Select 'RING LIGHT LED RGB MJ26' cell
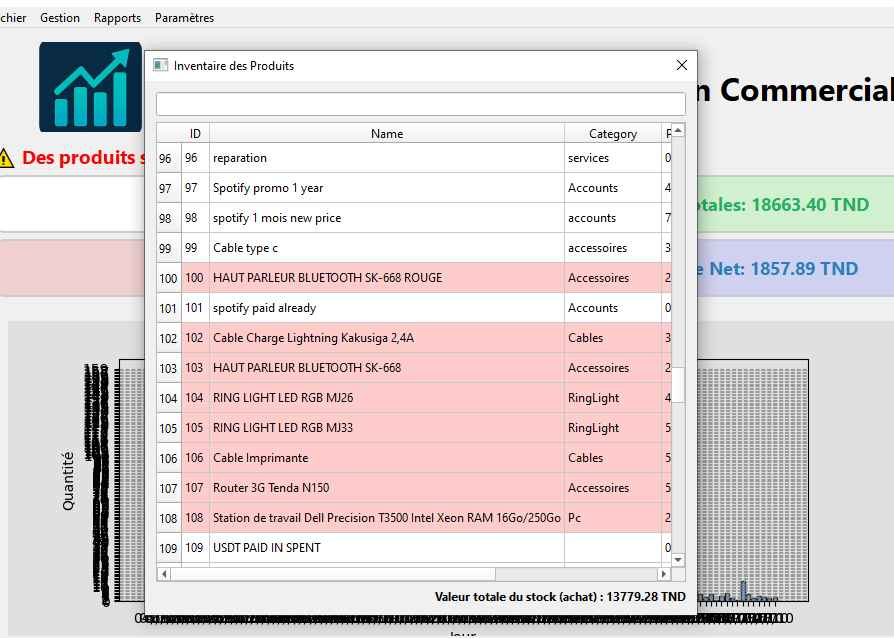Image resolution: width=894 pixels, height=638 pixels. pos(387,398)
